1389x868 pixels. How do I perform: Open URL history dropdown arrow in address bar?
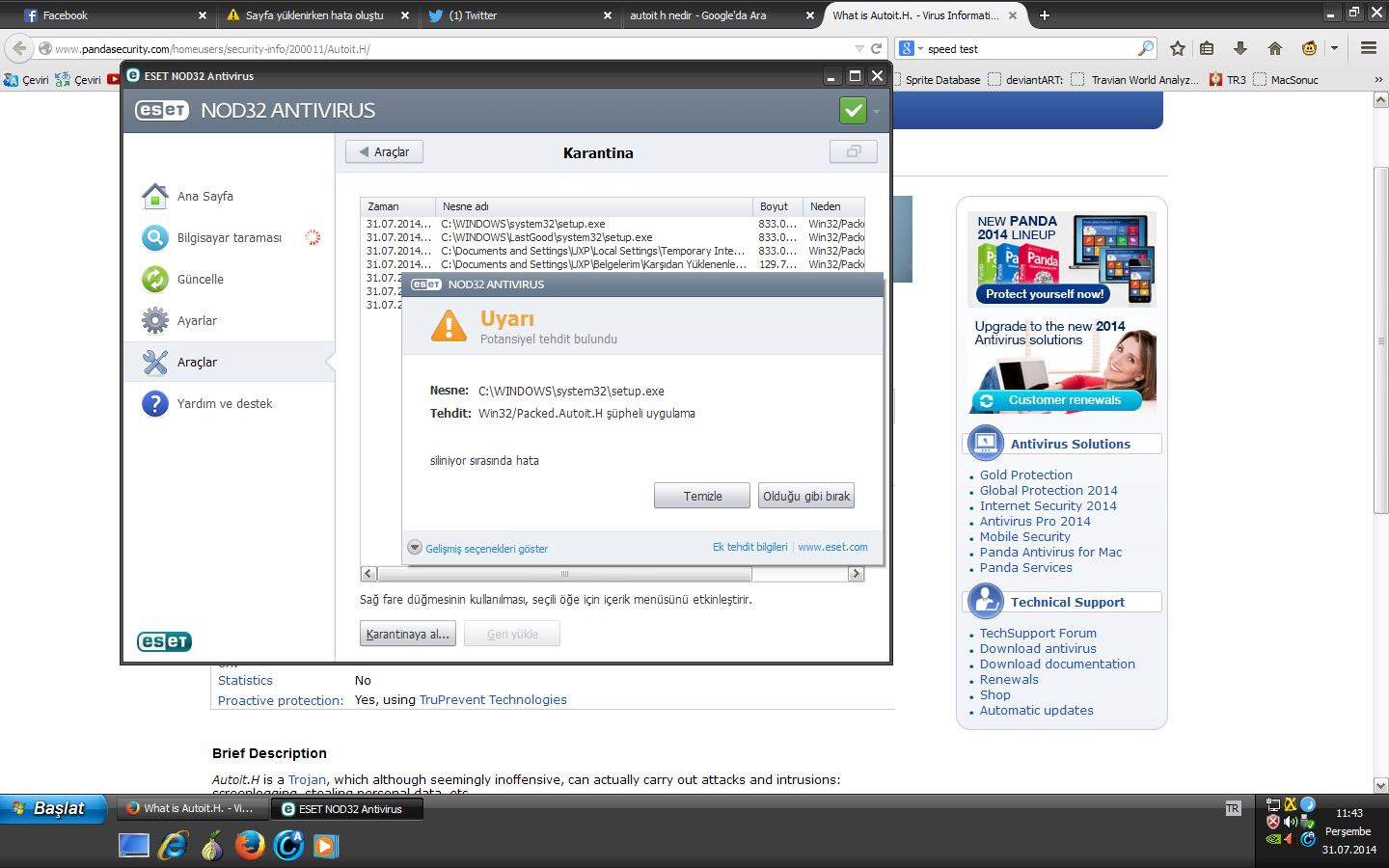point(859,48)
